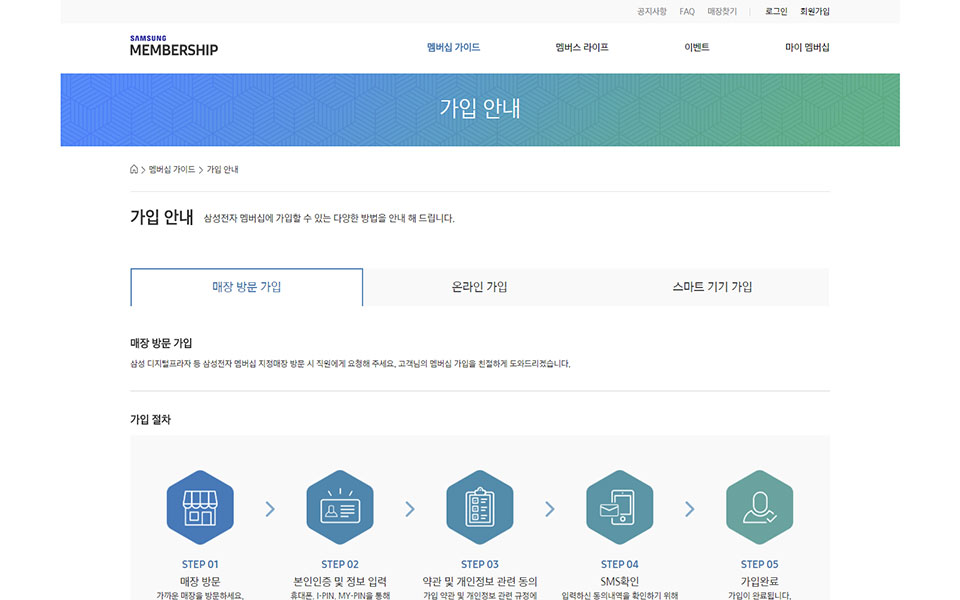
Task: Open the 마이 멤버십 menu
Action: [x=807, y=47]
